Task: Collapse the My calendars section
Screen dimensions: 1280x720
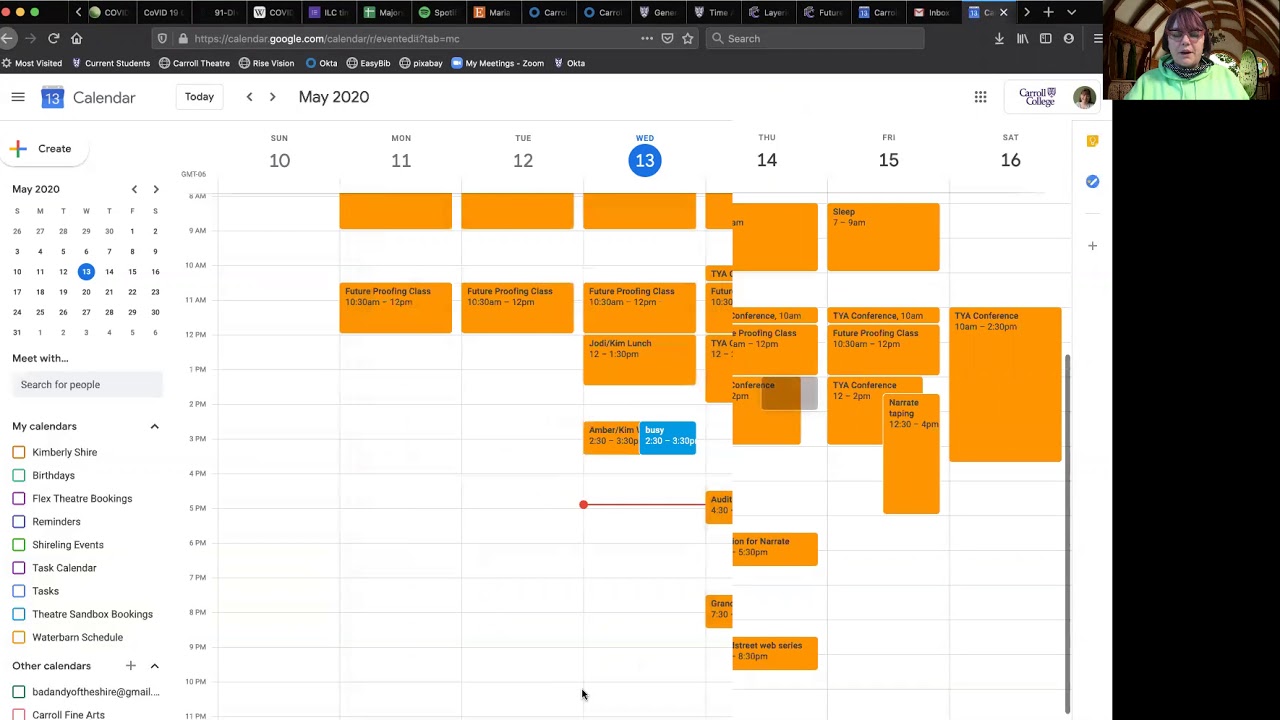Action: (x=154, y=426)
